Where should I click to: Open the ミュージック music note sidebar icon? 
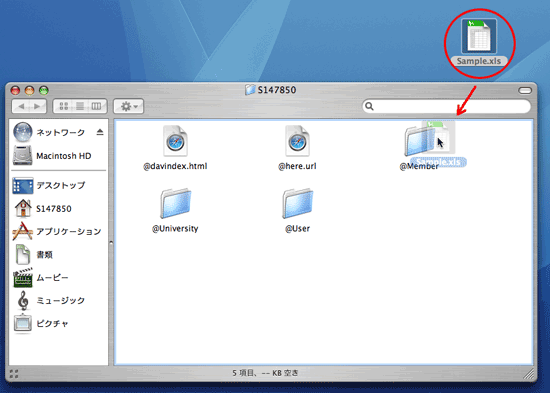(23, 301)
